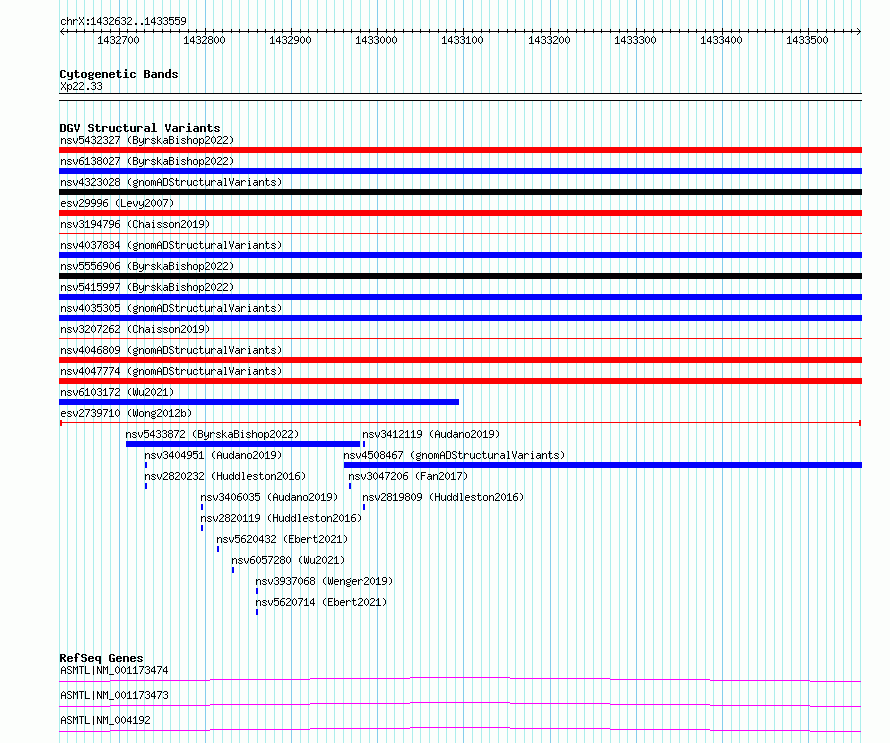The height and width of the screenshot is (743, 890).
Task: Click nsv3047206 (Fan2017) label
Action: 408,476
